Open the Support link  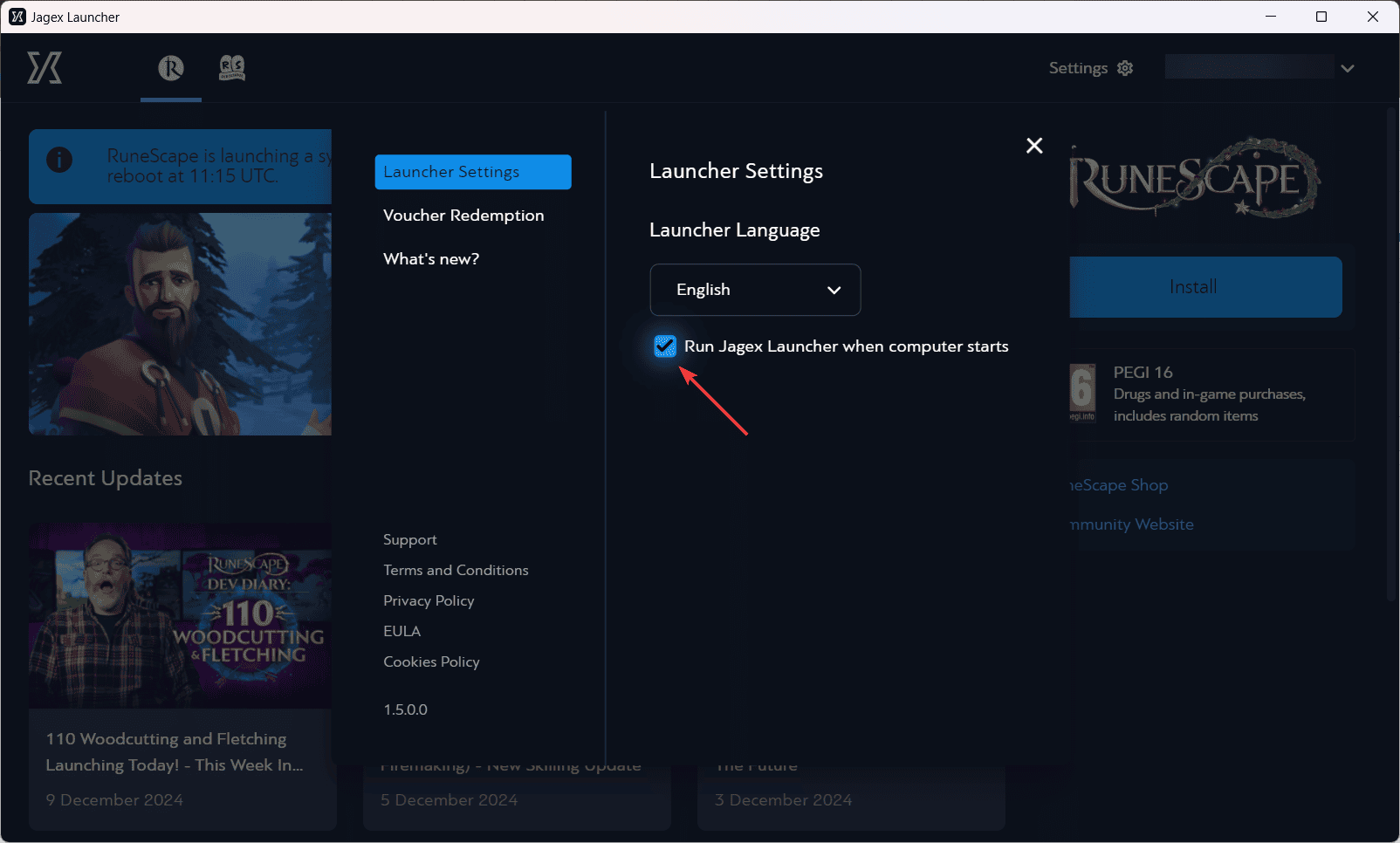[x=410, y=539]
